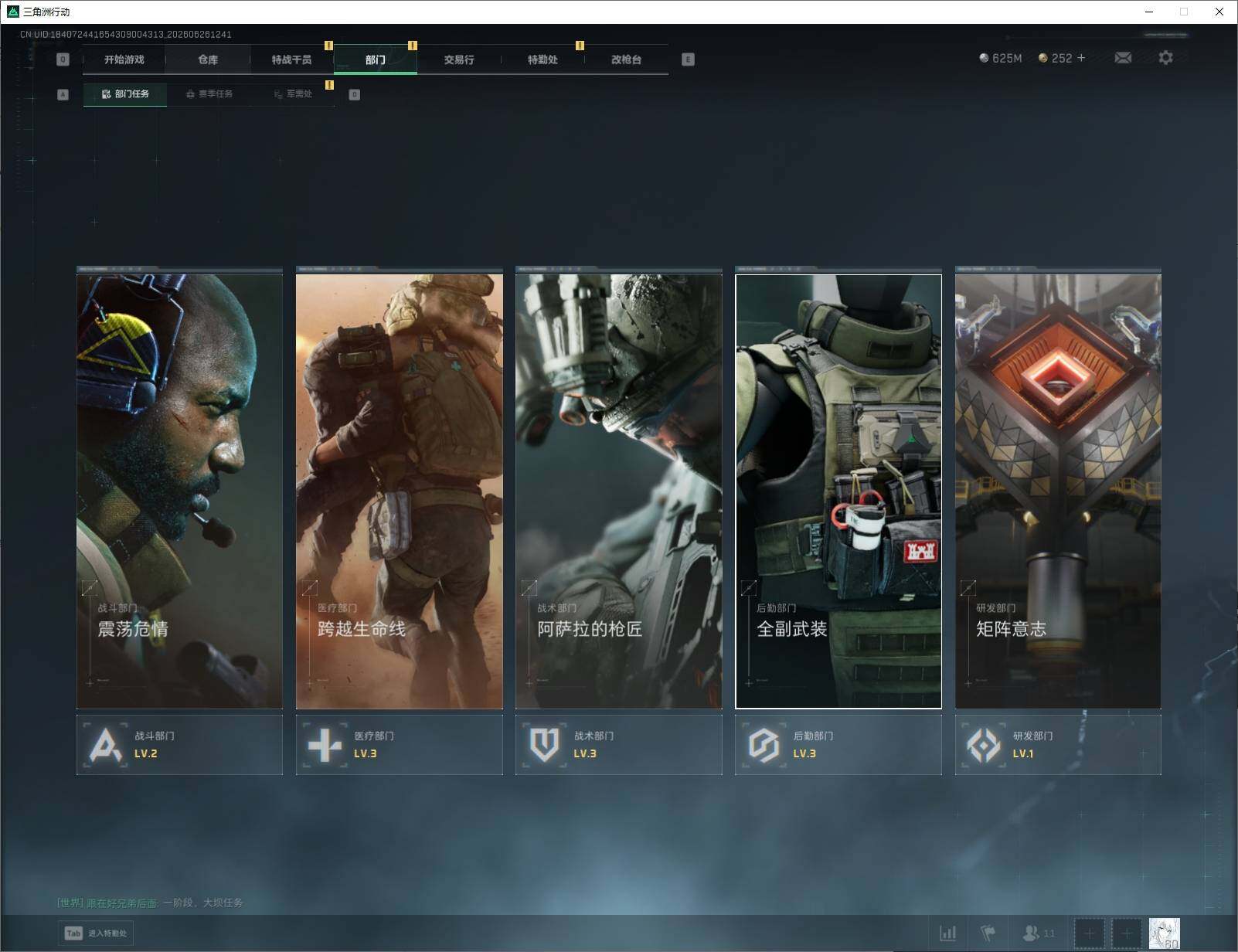Open the 开始游戏 tab

pos(124,59)
